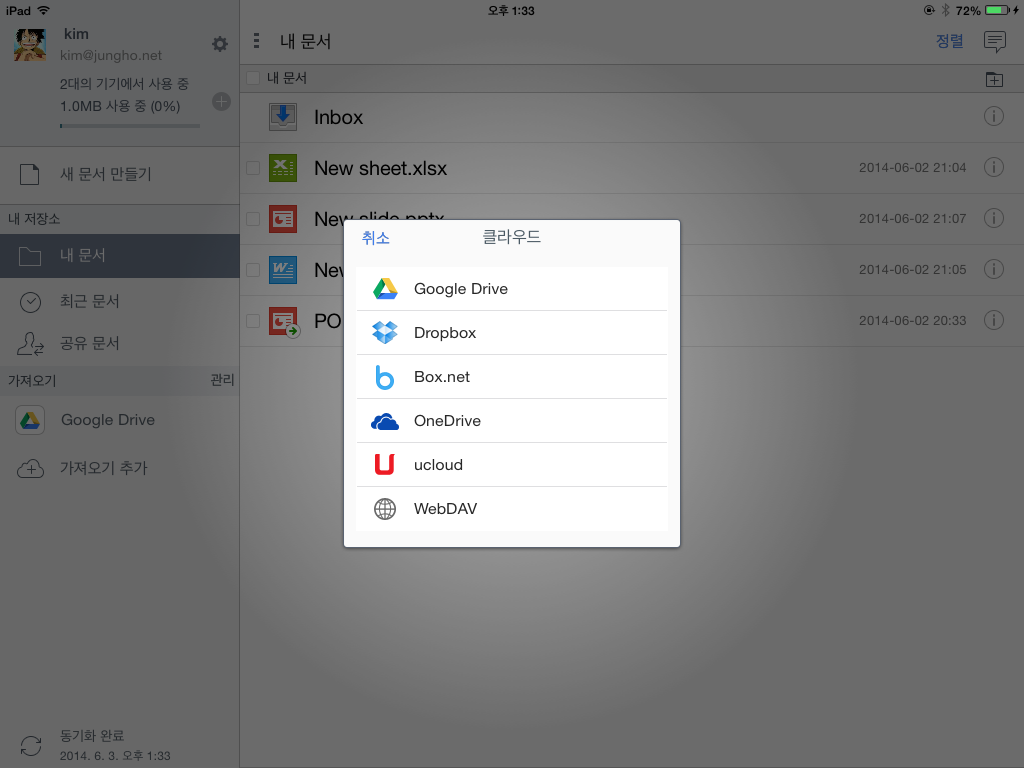Show info for file dated 2014-06-02 21:07
Screen dimensions: 1024x768
click(x=994, y=218)
